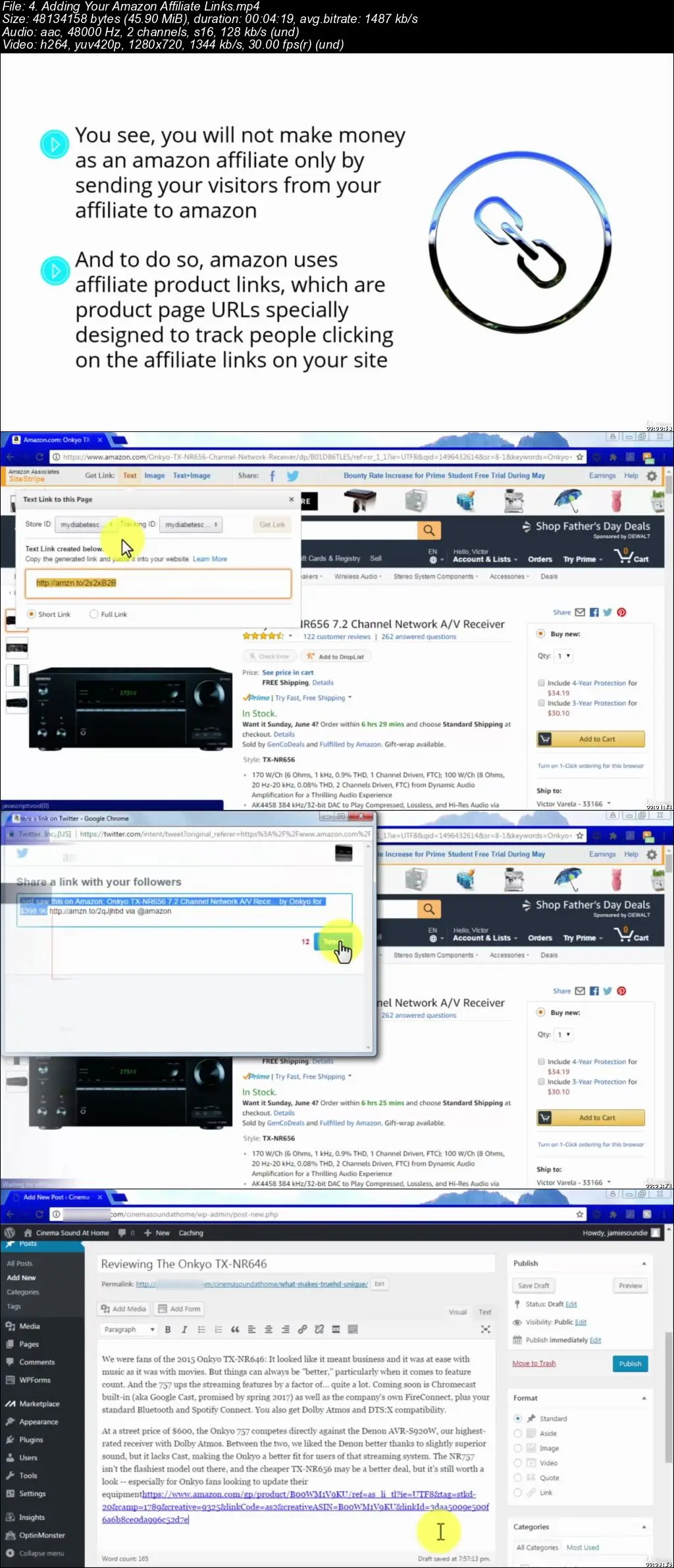
Task: Open Qty dropdown in Text Link frame
Action: click(x=564, y=656)
